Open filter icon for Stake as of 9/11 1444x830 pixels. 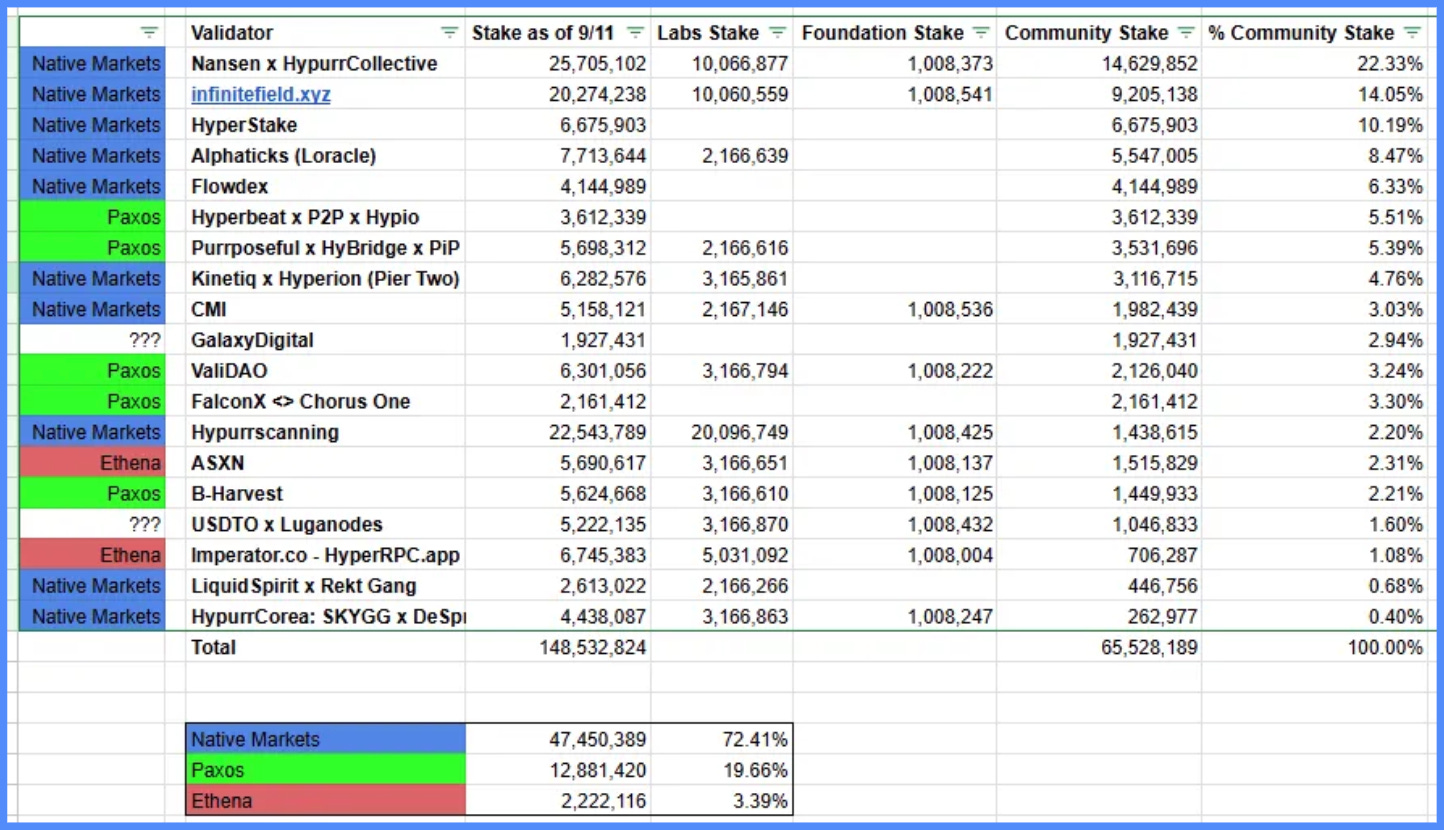point(635,33)
